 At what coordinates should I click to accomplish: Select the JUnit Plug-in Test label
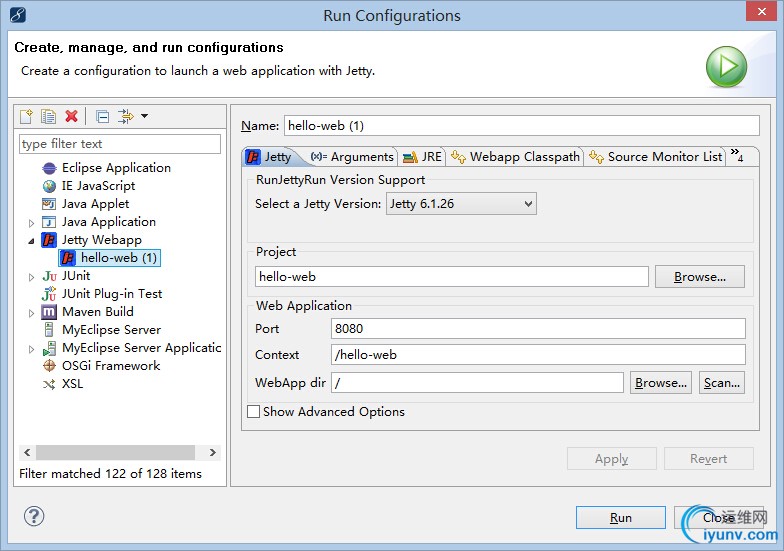click(x=112, y=294)
